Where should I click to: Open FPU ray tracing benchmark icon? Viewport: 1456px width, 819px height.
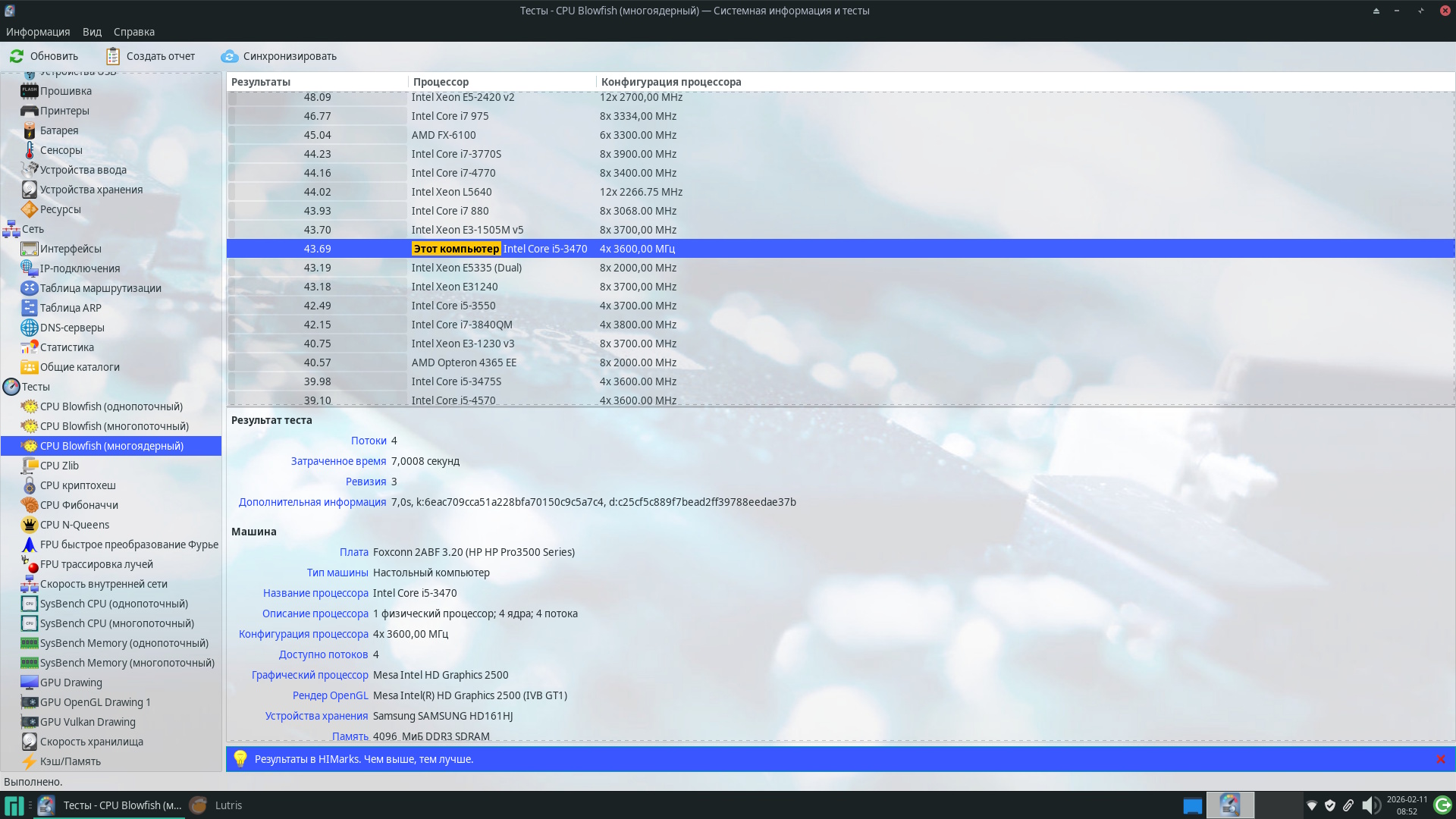[30, 564]
